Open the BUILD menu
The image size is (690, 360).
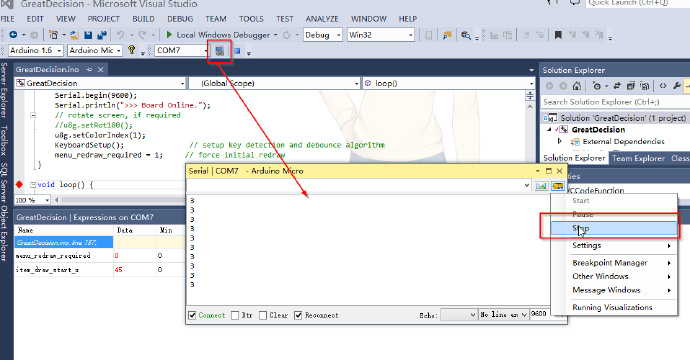(x=143, y=19)
